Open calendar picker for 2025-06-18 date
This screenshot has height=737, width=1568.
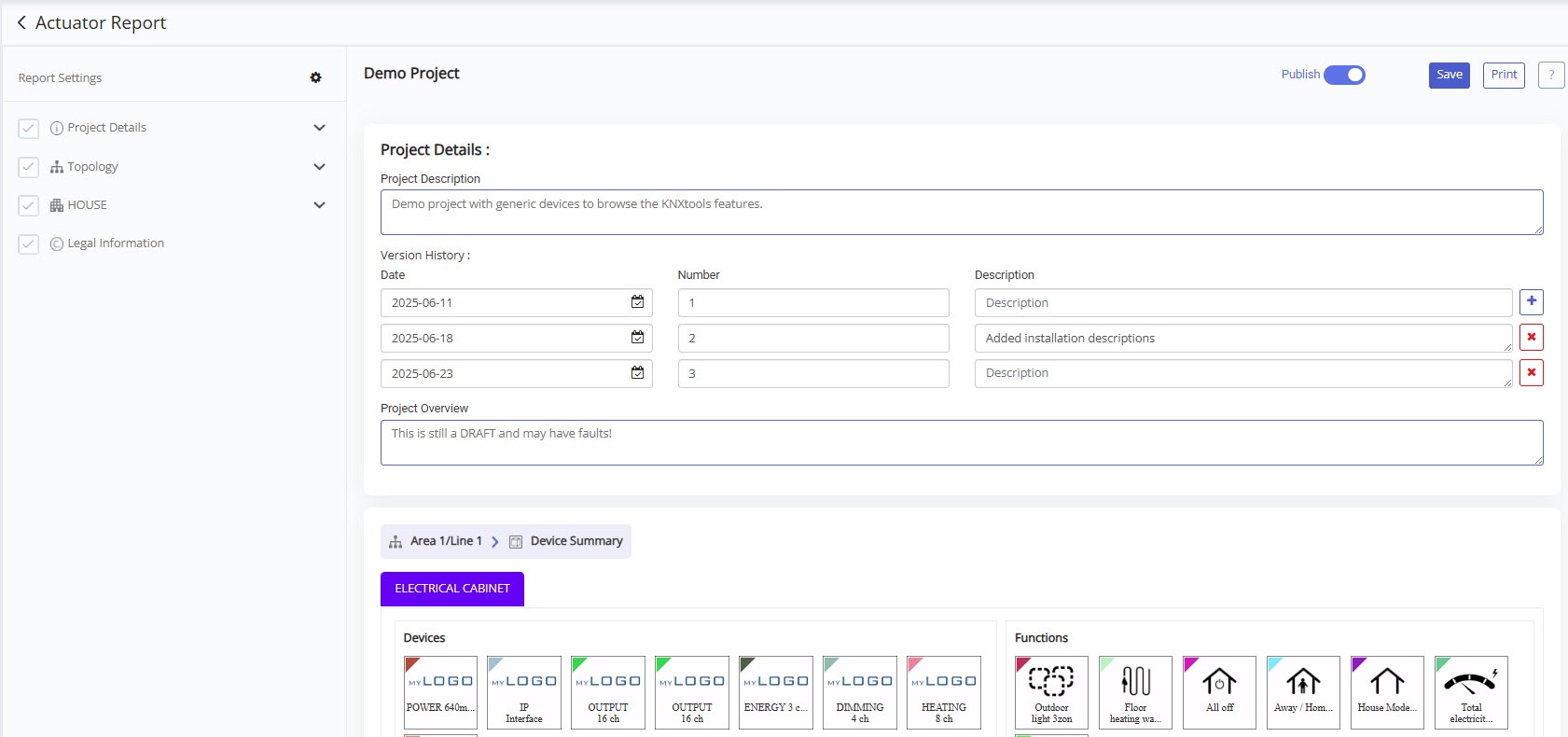pos(637,337)
